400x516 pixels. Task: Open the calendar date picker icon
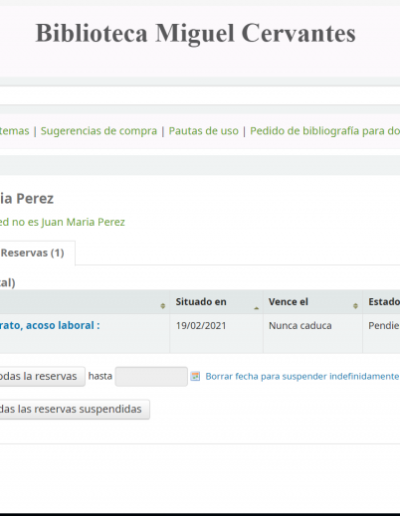point(195,376)
